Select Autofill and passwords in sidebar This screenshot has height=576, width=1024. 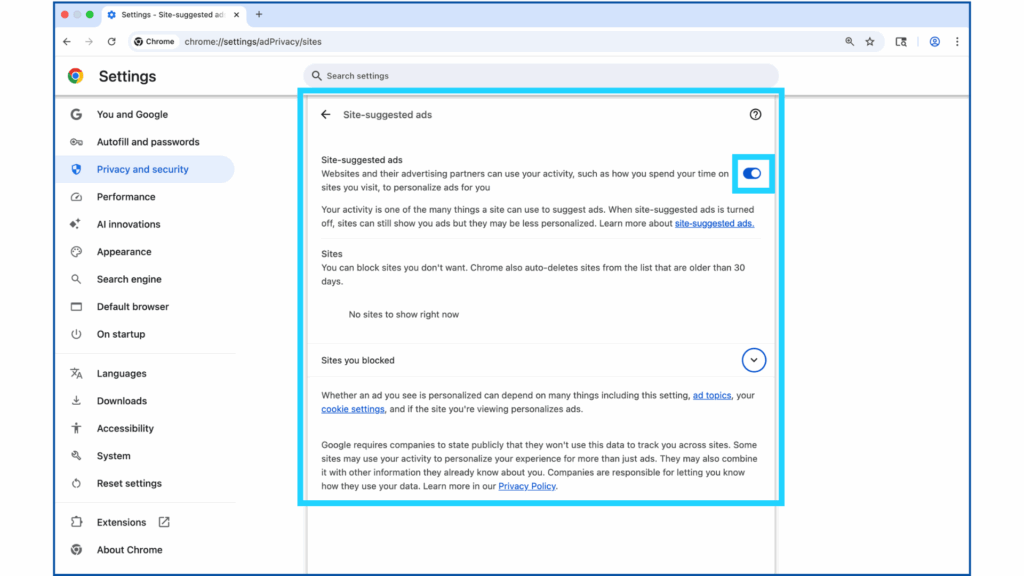148,142
